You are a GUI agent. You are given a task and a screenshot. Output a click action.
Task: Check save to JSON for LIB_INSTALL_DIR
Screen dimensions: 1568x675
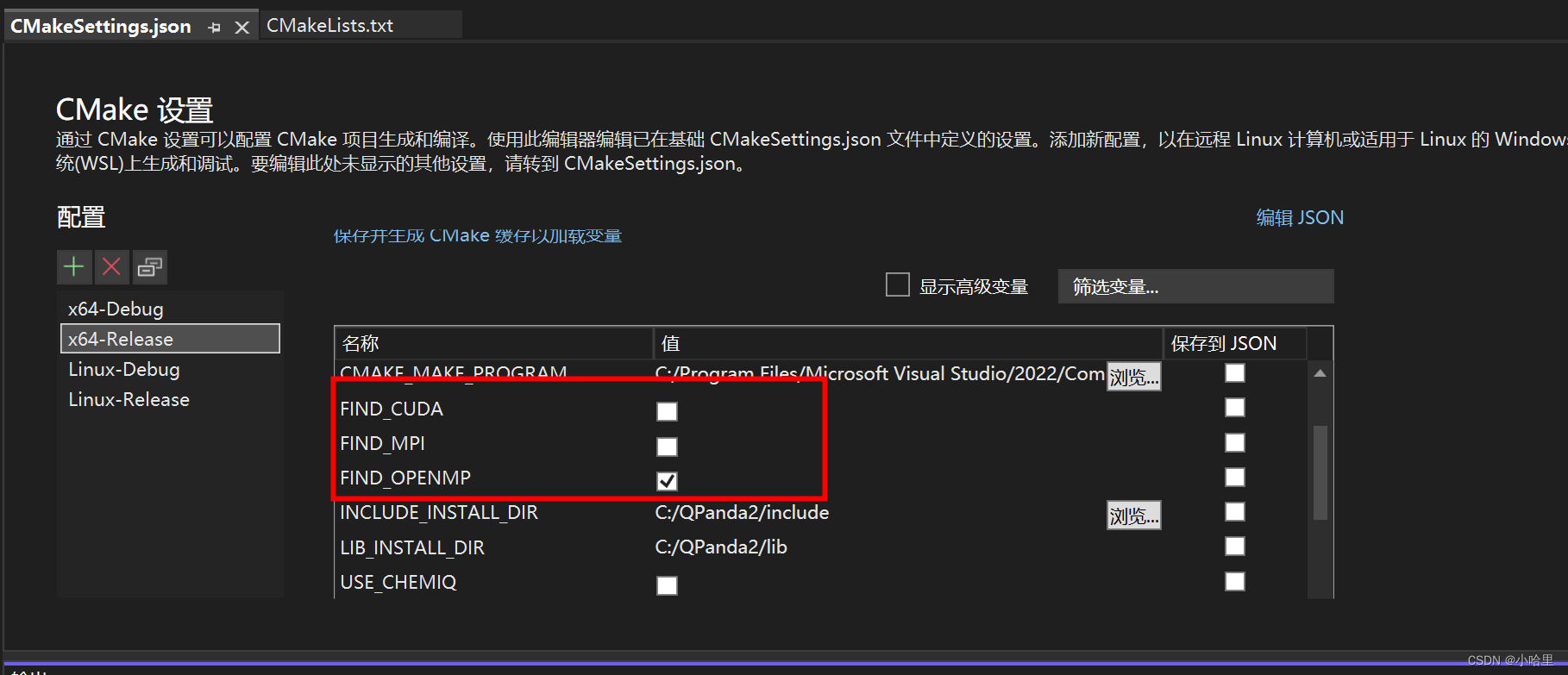click(1235, 546)
